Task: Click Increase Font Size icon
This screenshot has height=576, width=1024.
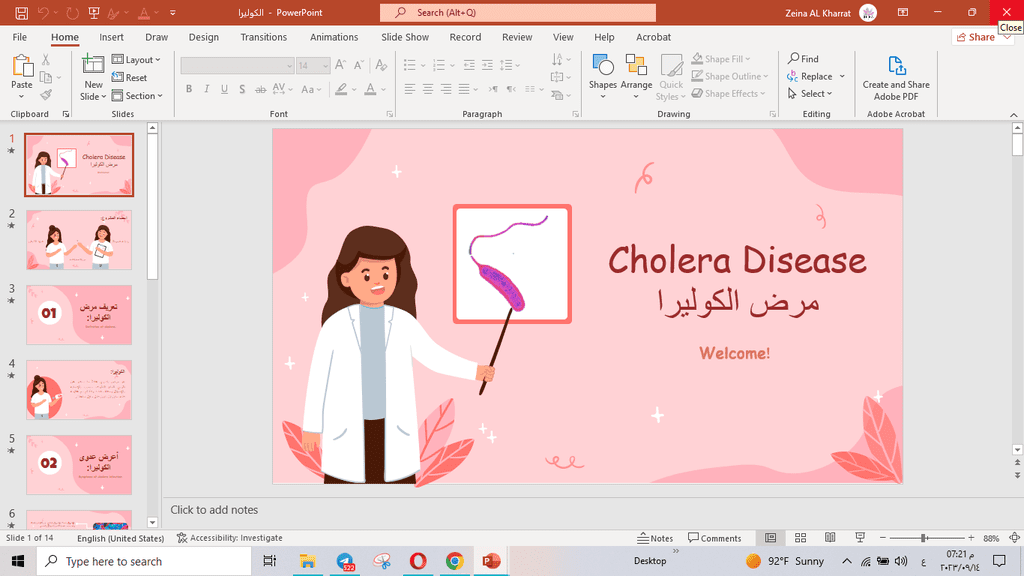Action: pyautogui.click(x=340, y=65)
